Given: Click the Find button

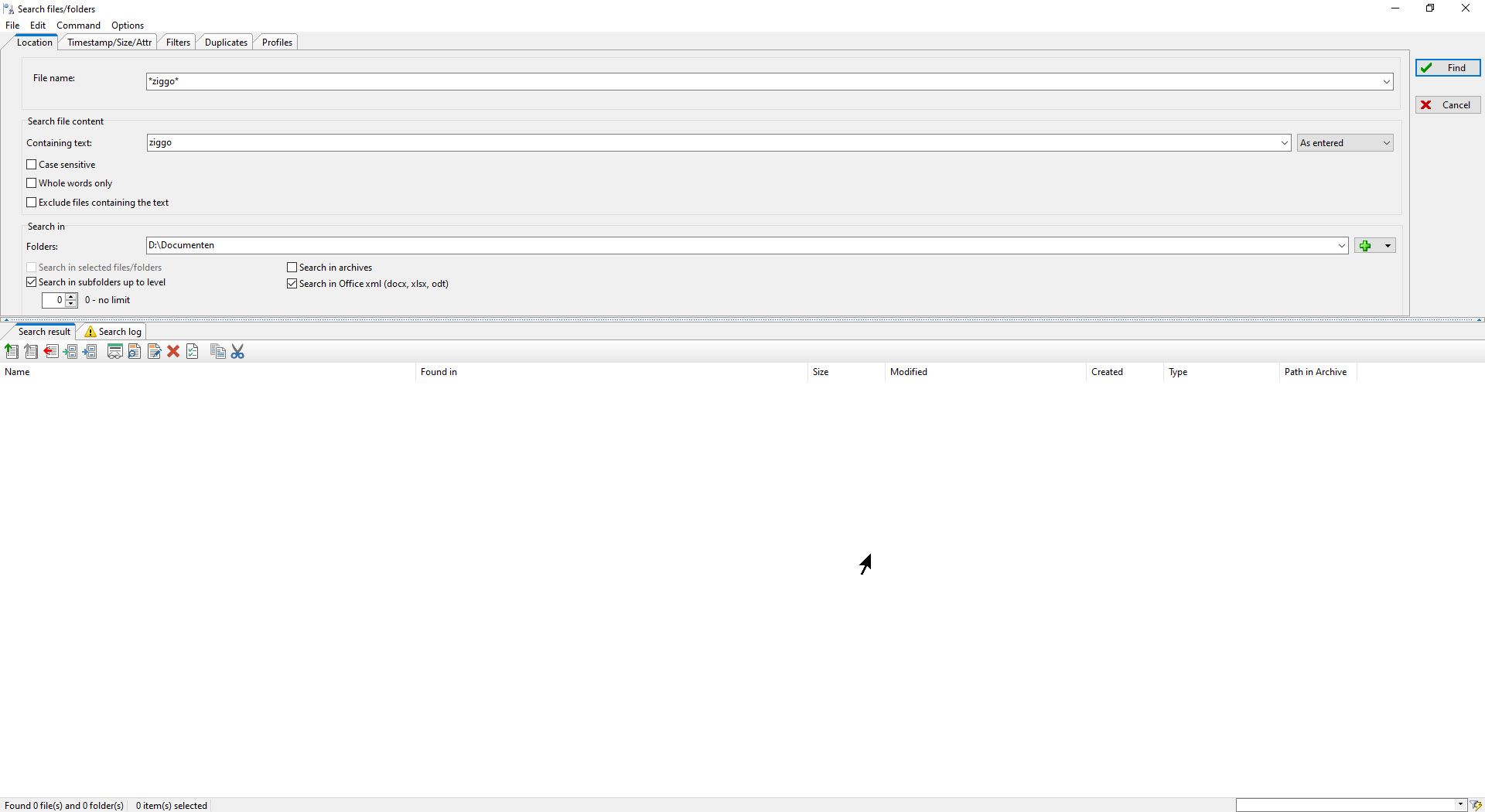Looking at the screenshot, I should [x=1448, y=68].
